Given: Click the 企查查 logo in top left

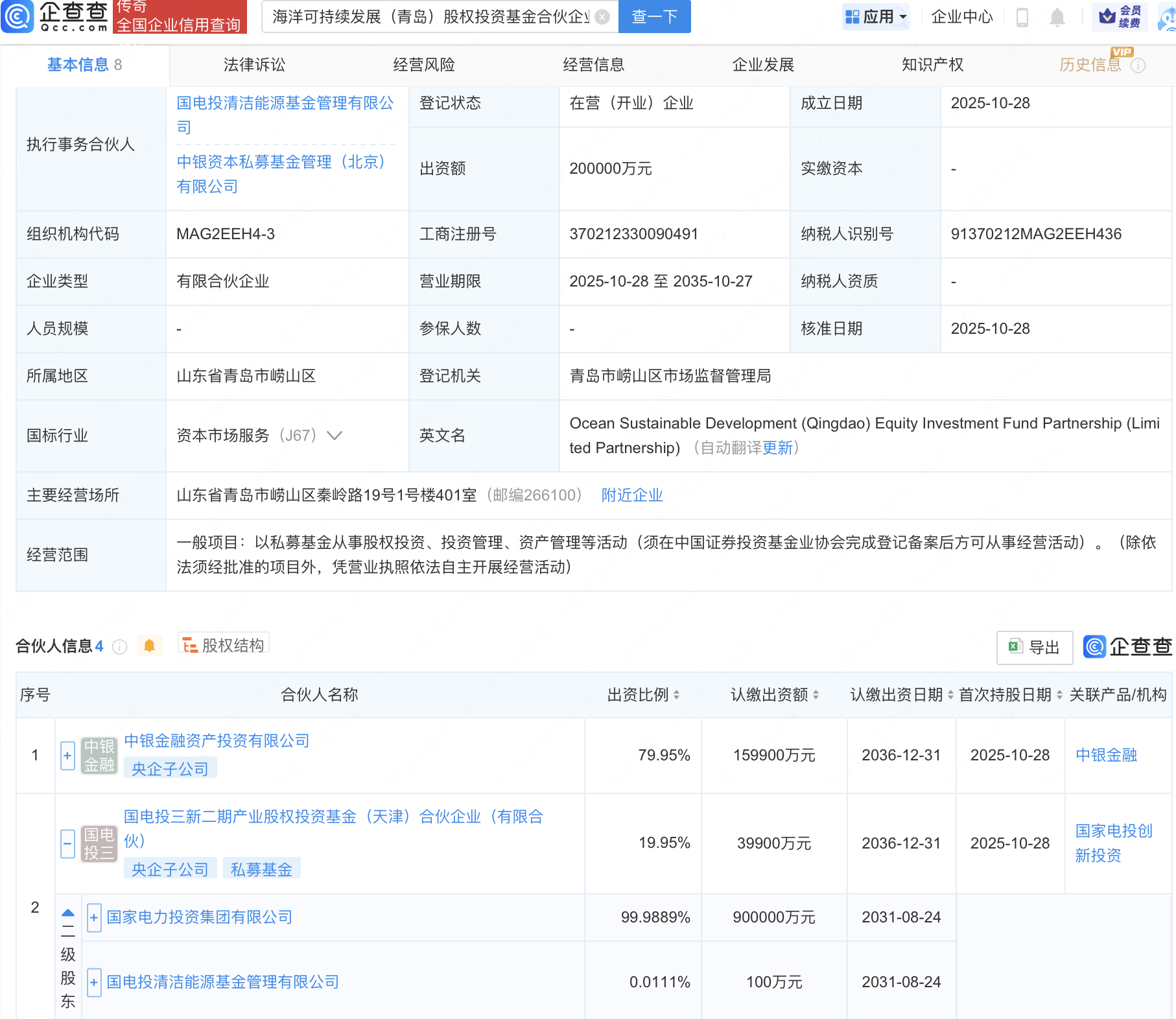Looking at the screenshot, I should (x=55, y=18).
